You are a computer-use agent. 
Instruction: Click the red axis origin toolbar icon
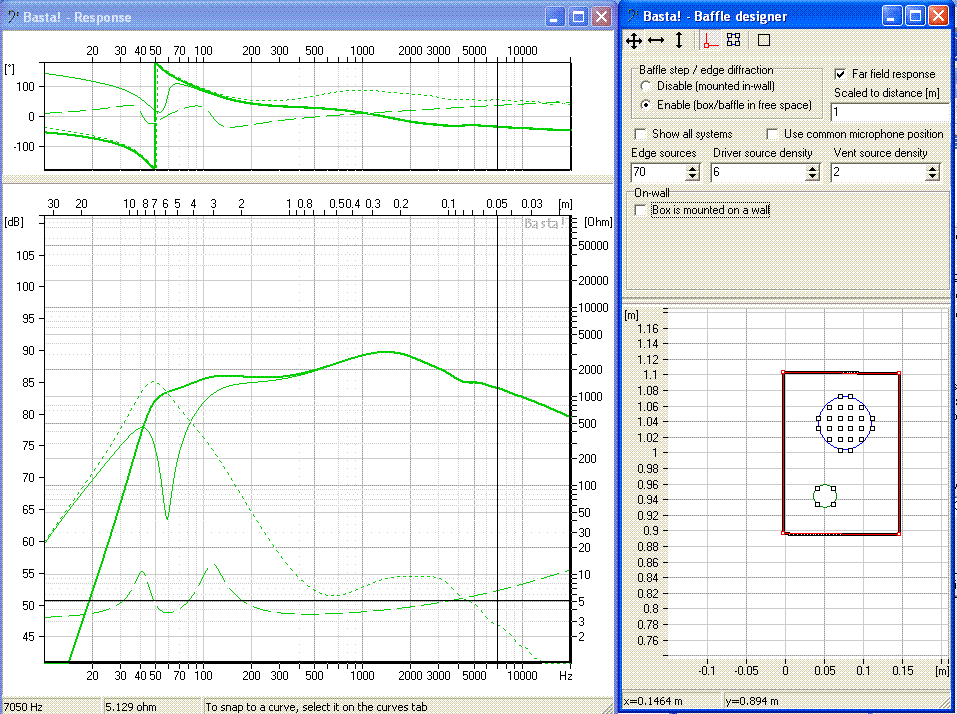tap(710, 40)
